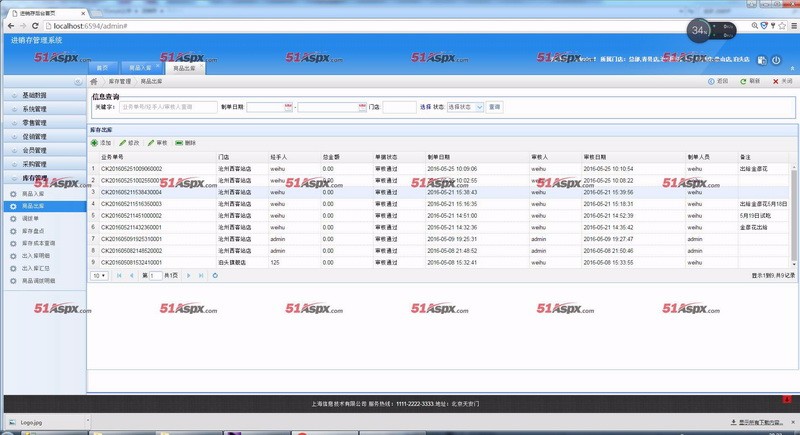The width and height of the screenshot is (800, 435).
Task: Open 库存盘点 in the sidebar
Action: 33,232
